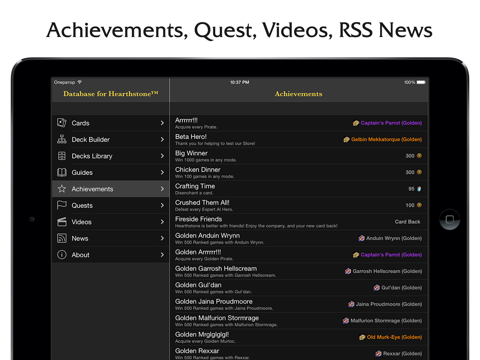Click first Captain's Parrot (Golden) reward in Arrrrrr!!! row
The height and width of the screenshot is (360, 480).
tap(391, 123)
